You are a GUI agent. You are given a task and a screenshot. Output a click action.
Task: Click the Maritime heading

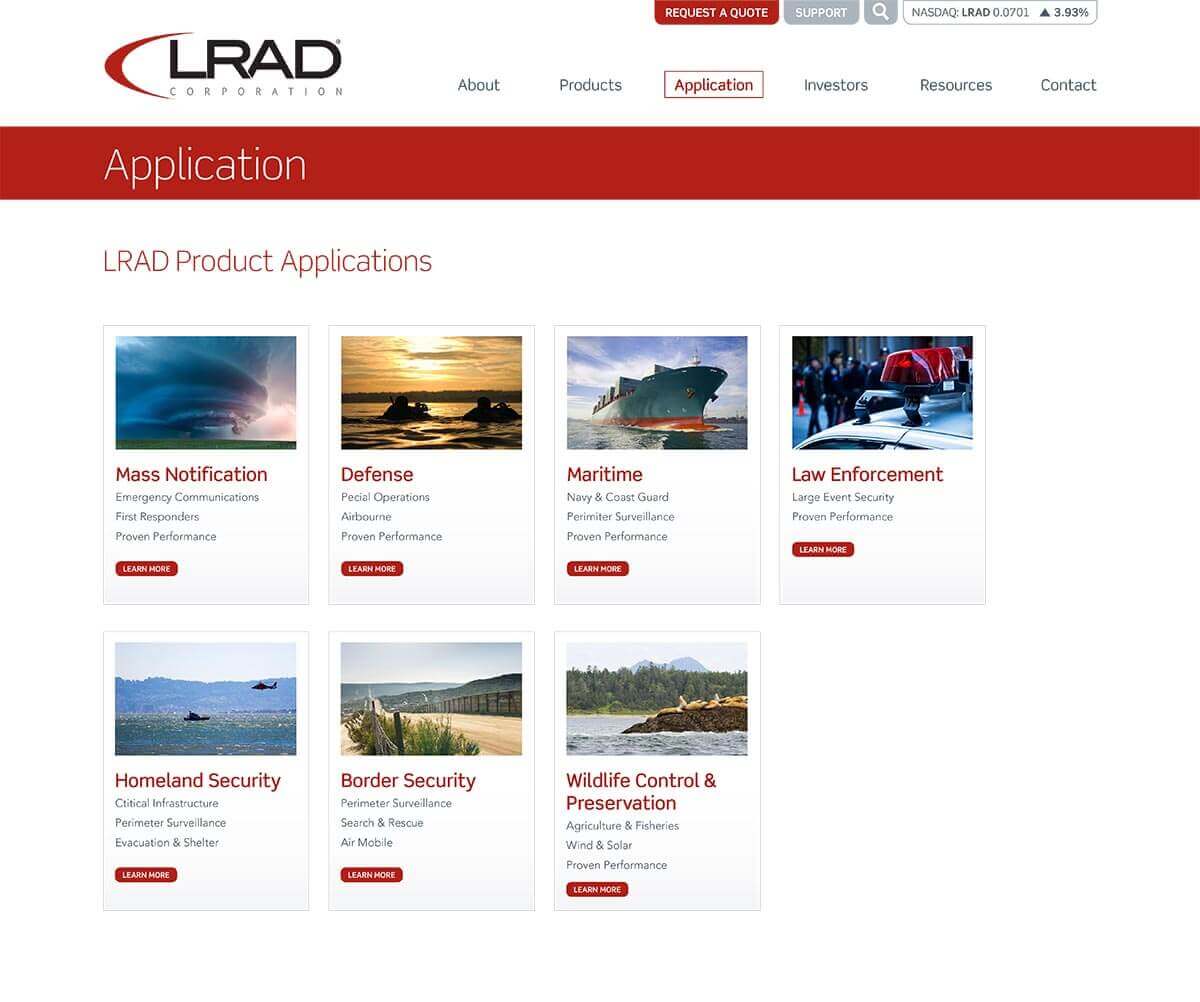tap(604, 474)
